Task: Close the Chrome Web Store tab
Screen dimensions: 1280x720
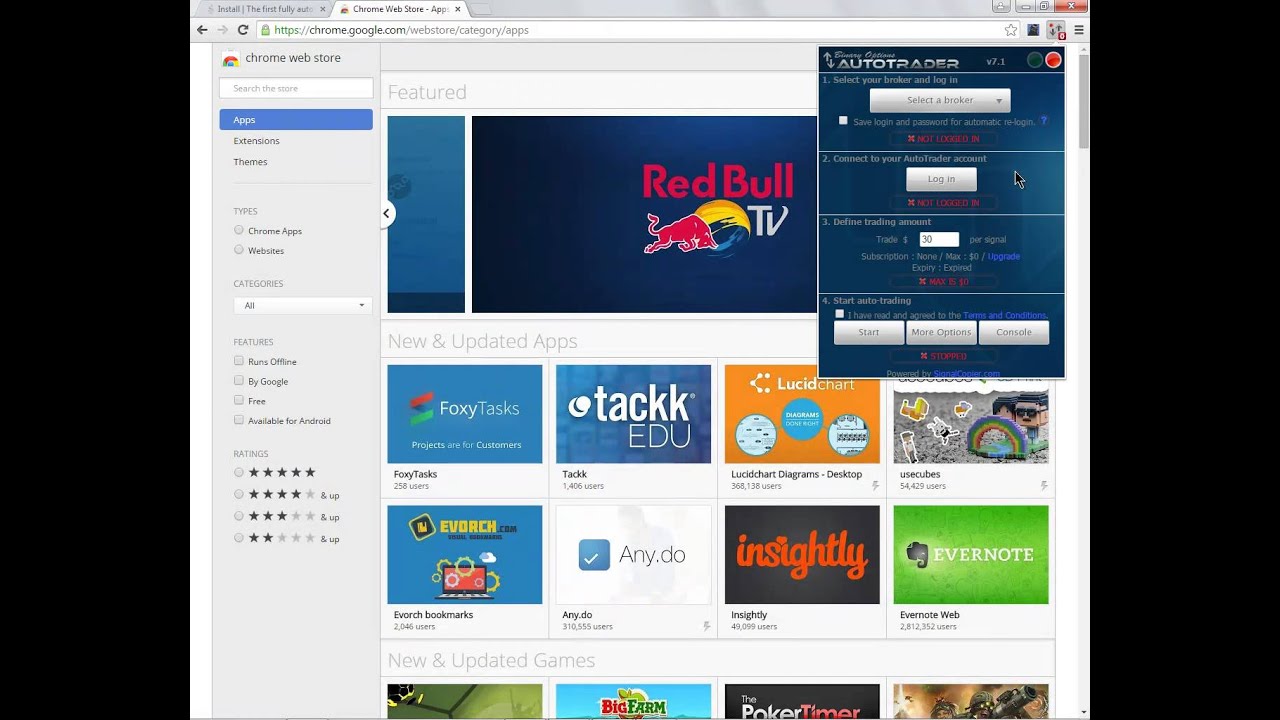Action: tap(456, 9)
